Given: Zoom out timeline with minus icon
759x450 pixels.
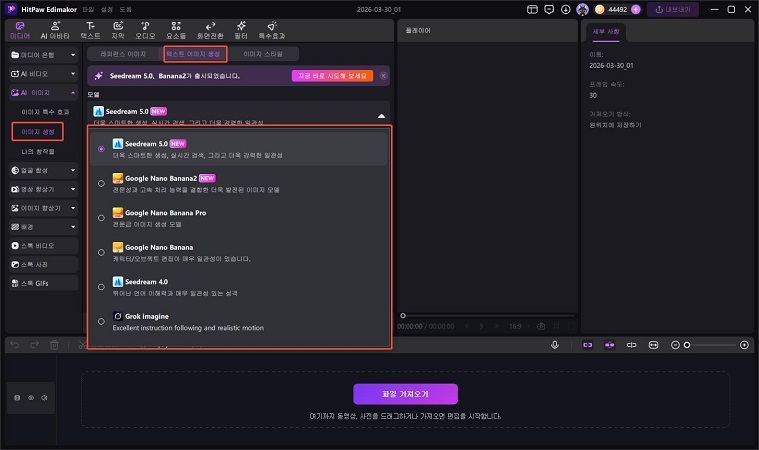Looking at the screenshot, I should [x=675, y=345].
